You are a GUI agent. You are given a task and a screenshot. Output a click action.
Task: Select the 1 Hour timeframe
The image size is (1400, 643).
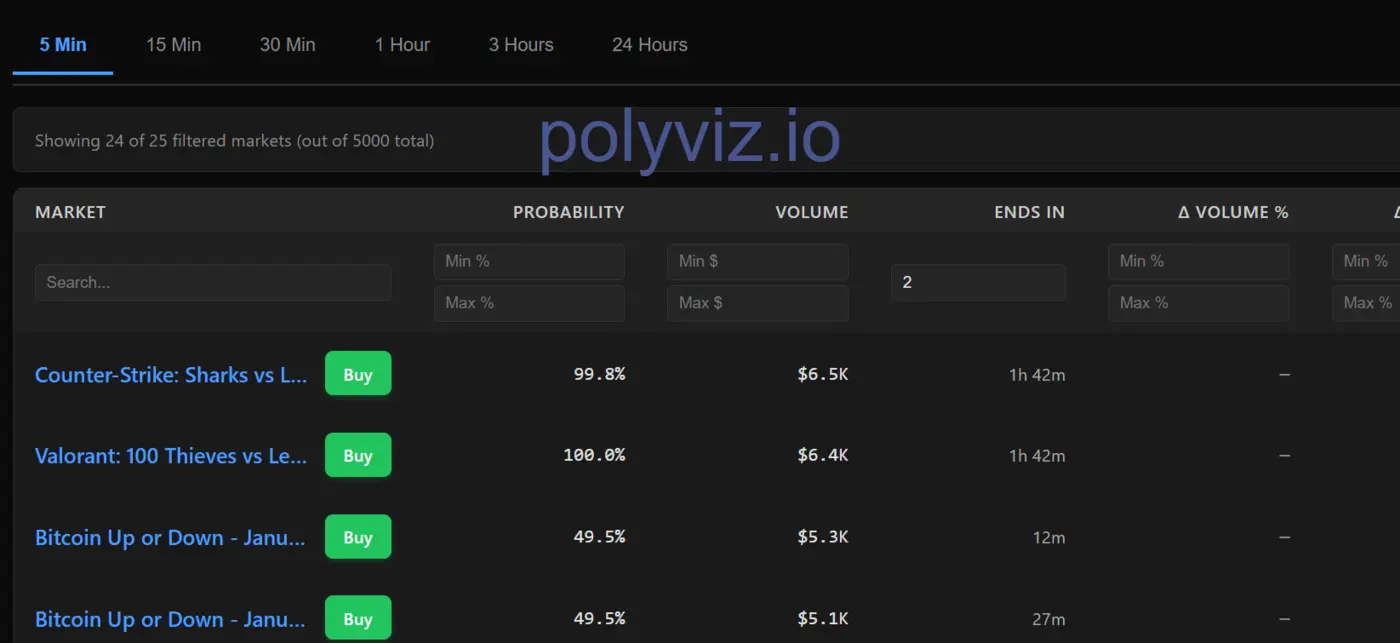point(402,44)
